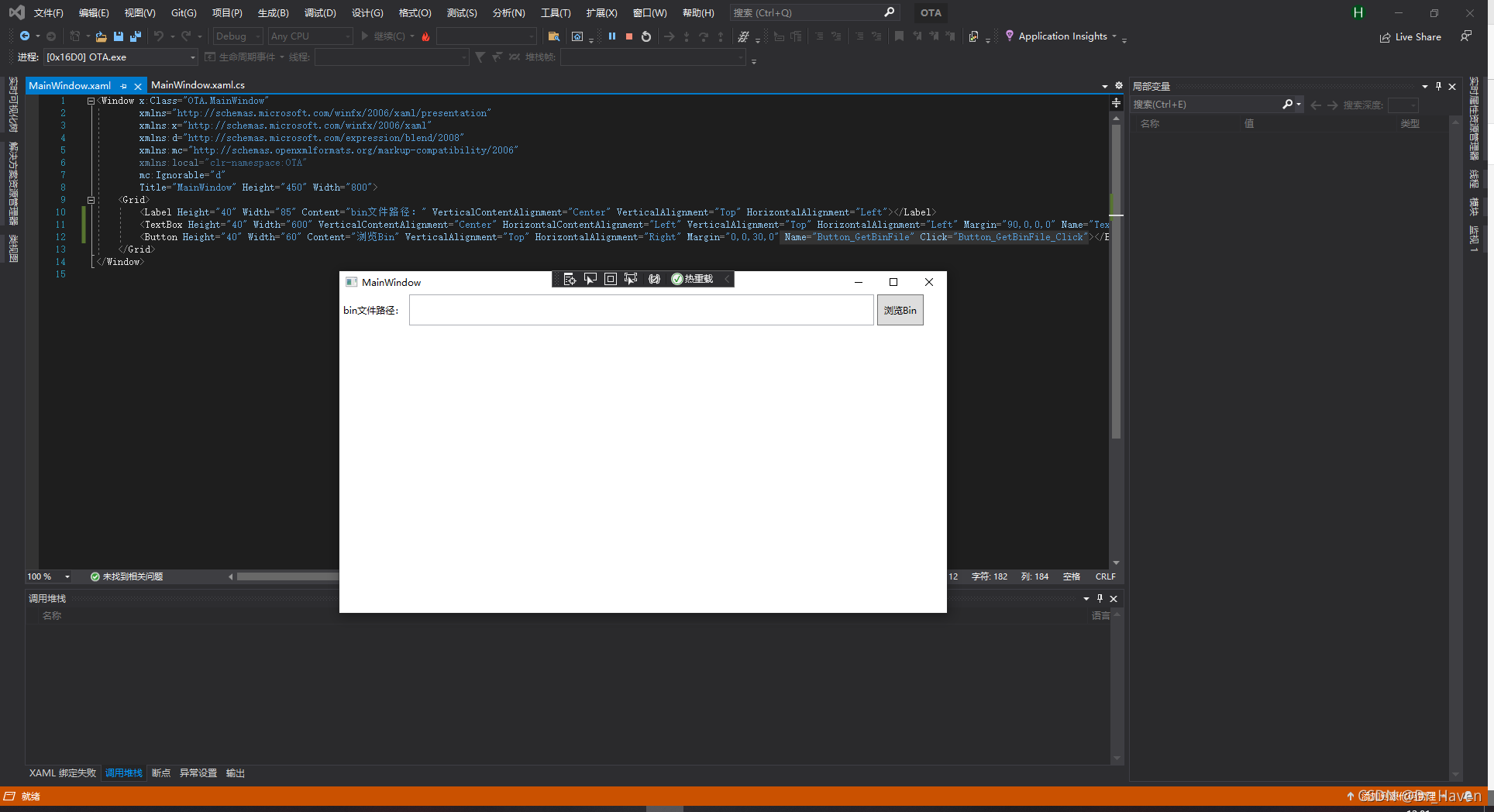Click the bookmark toggle icon in the toolbar
The image size is (1494, 812).
pos(899,36)
